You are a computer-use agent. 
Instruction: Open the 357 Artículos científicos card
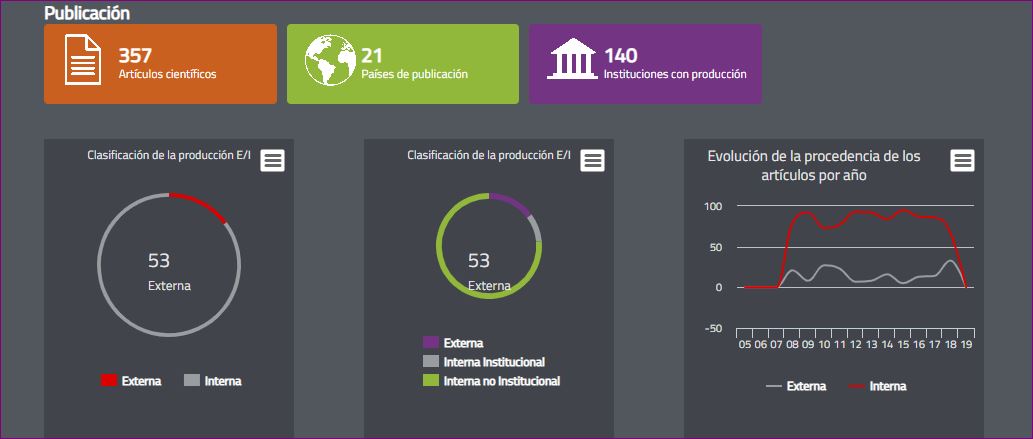coord(161,64)
